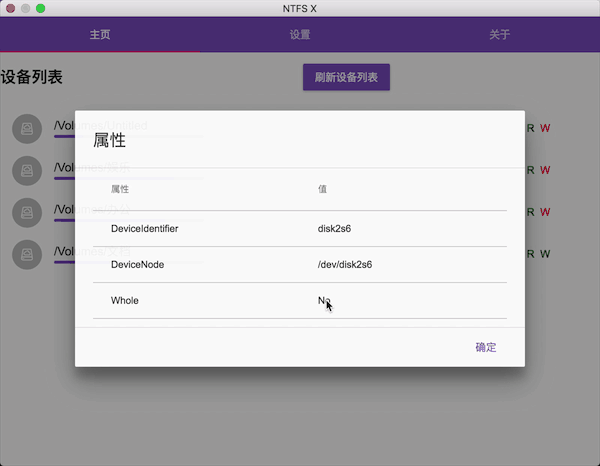Toggle the W indicator on the 文档 row
This screenshot has height=466, width=600.
545,254
